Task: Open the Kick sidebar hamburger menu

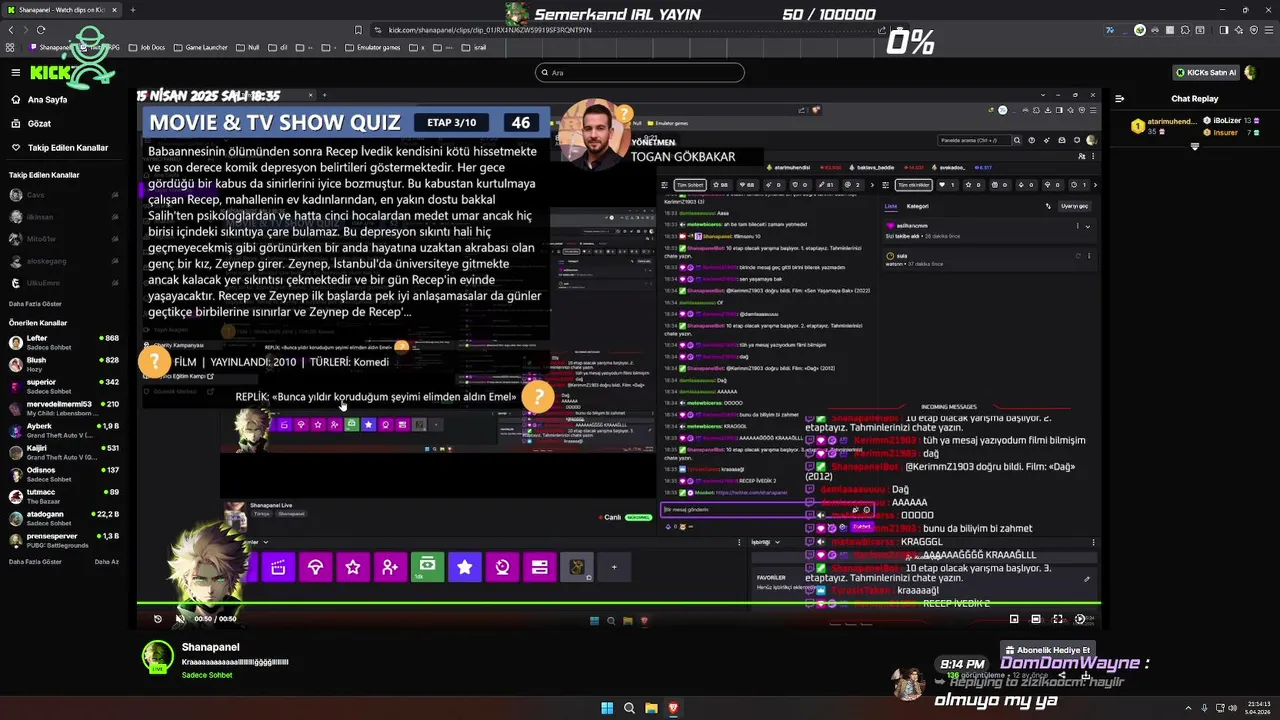Action: tap(15, 72)
